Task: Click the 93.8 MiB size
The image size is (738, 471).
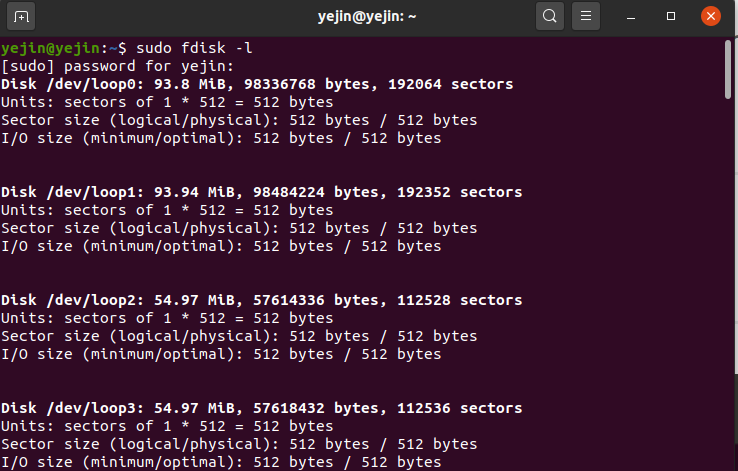Action: click(x=194, y=84)
